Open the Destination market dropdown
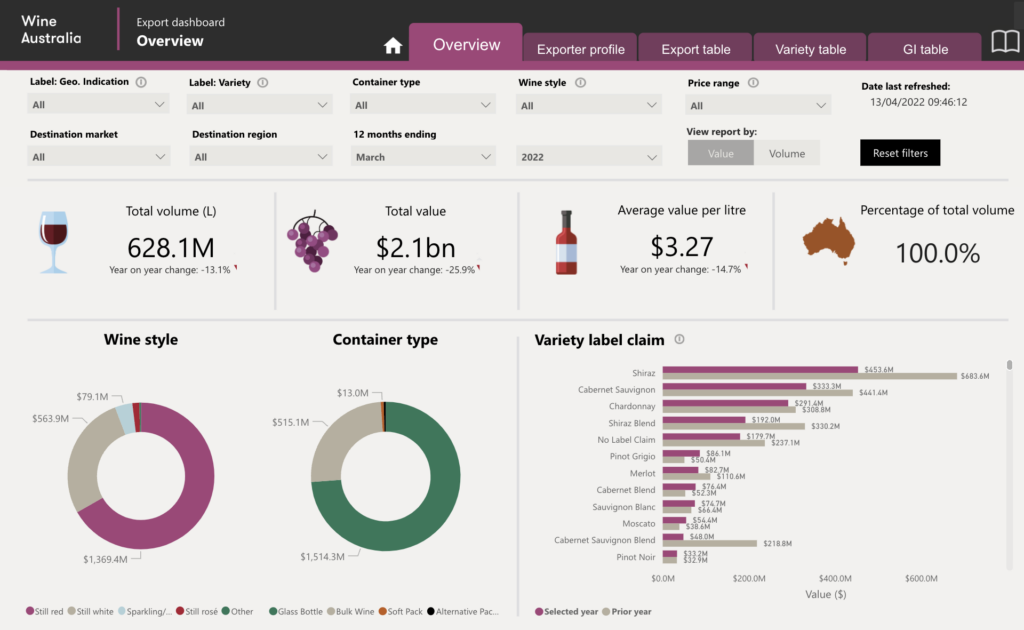 tap(98, 156)
